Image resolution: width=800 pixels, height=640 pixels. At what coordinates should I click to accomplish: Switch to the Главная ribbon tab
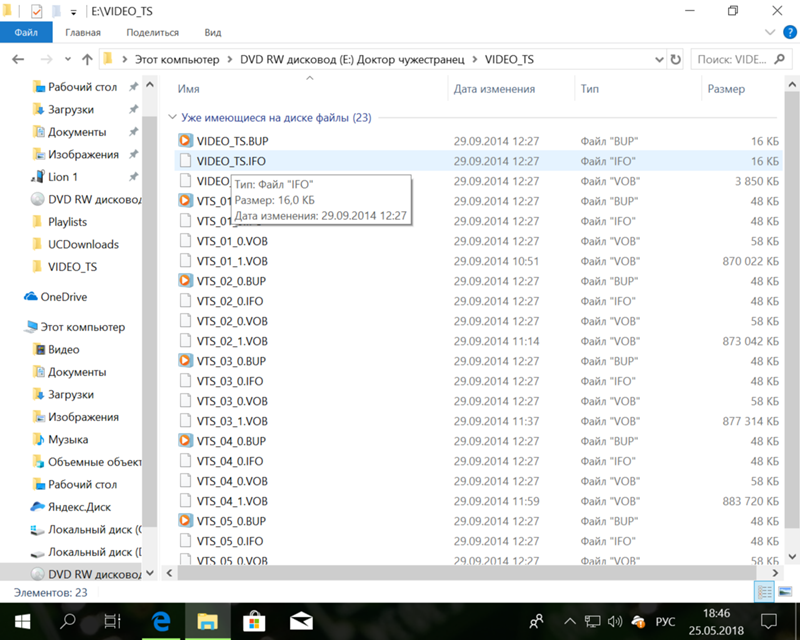[x=83, y=32]
